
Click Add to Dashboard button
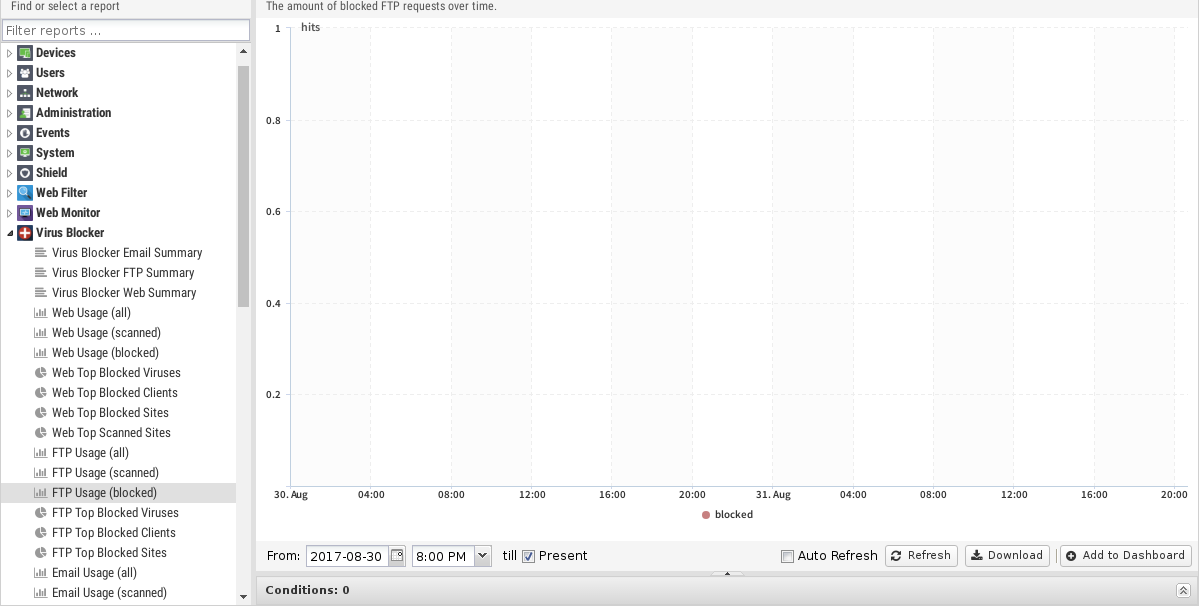pyautogui.click(x=1126, y=556)
